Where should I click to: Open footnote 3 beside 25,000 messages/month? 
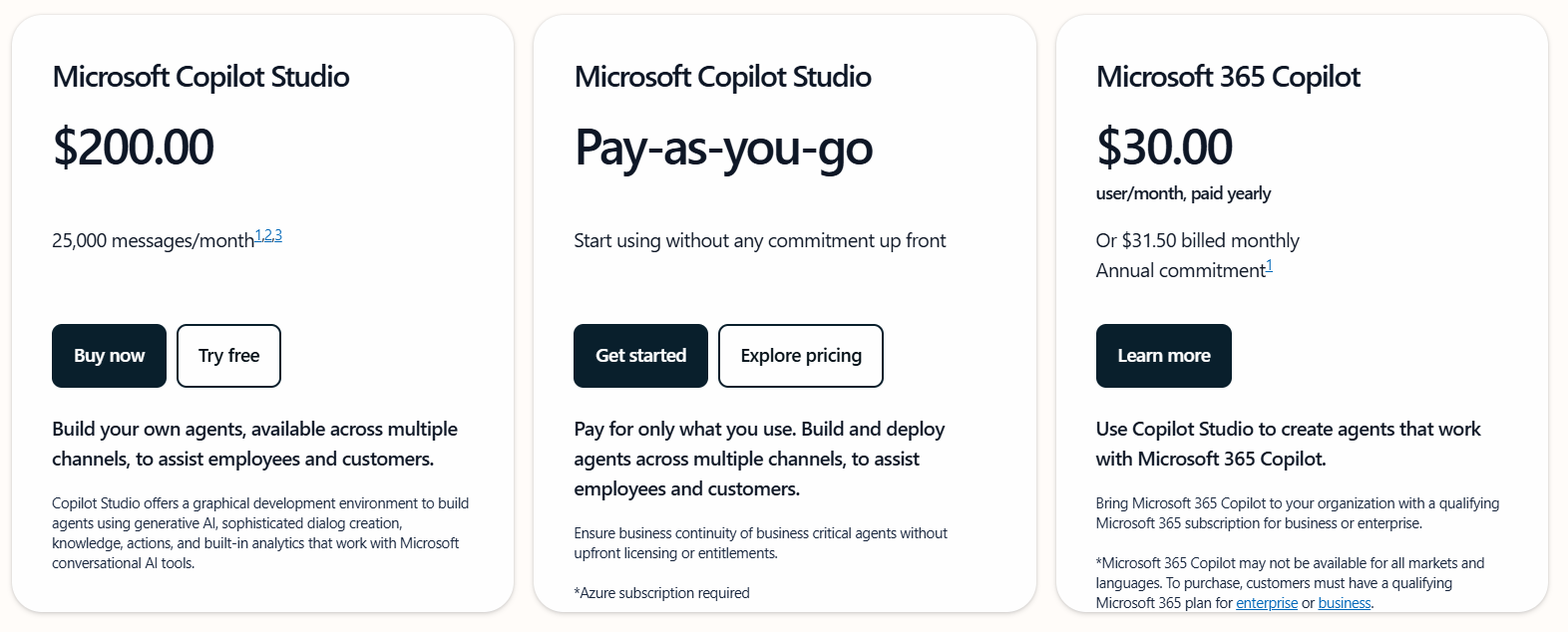[x=278, y=233]
